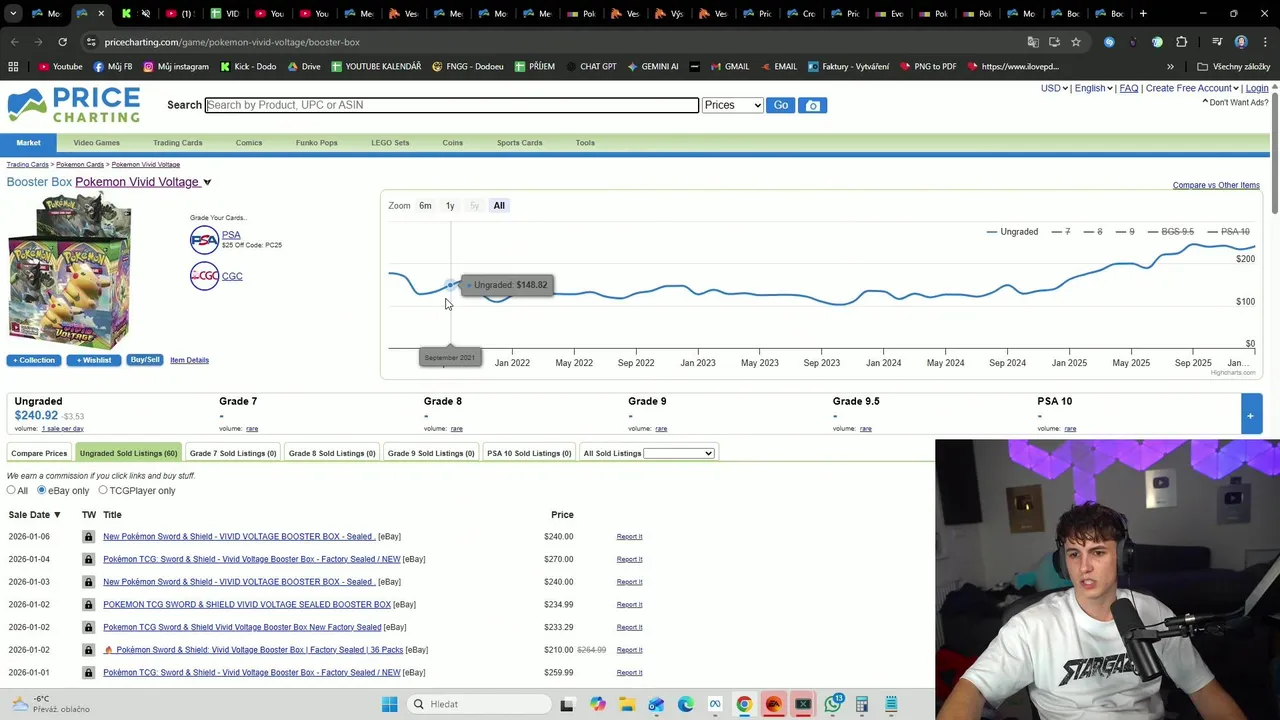Select the TCGPlayer only radio button
Viewport: 1280px width, 720px height.
point(102,490)
